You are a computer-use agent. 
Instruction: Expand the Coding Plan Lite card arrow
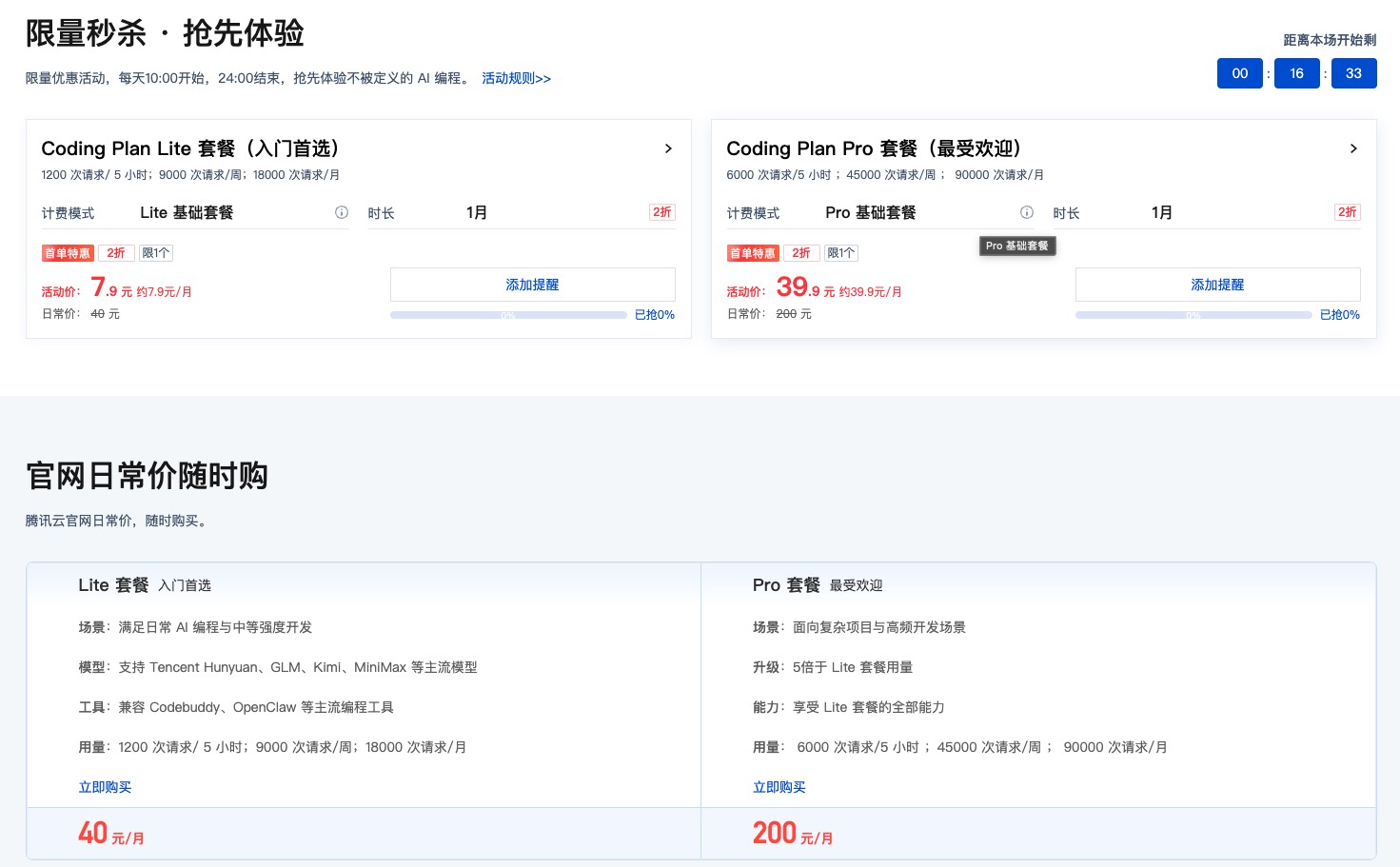tap(668, 148)
